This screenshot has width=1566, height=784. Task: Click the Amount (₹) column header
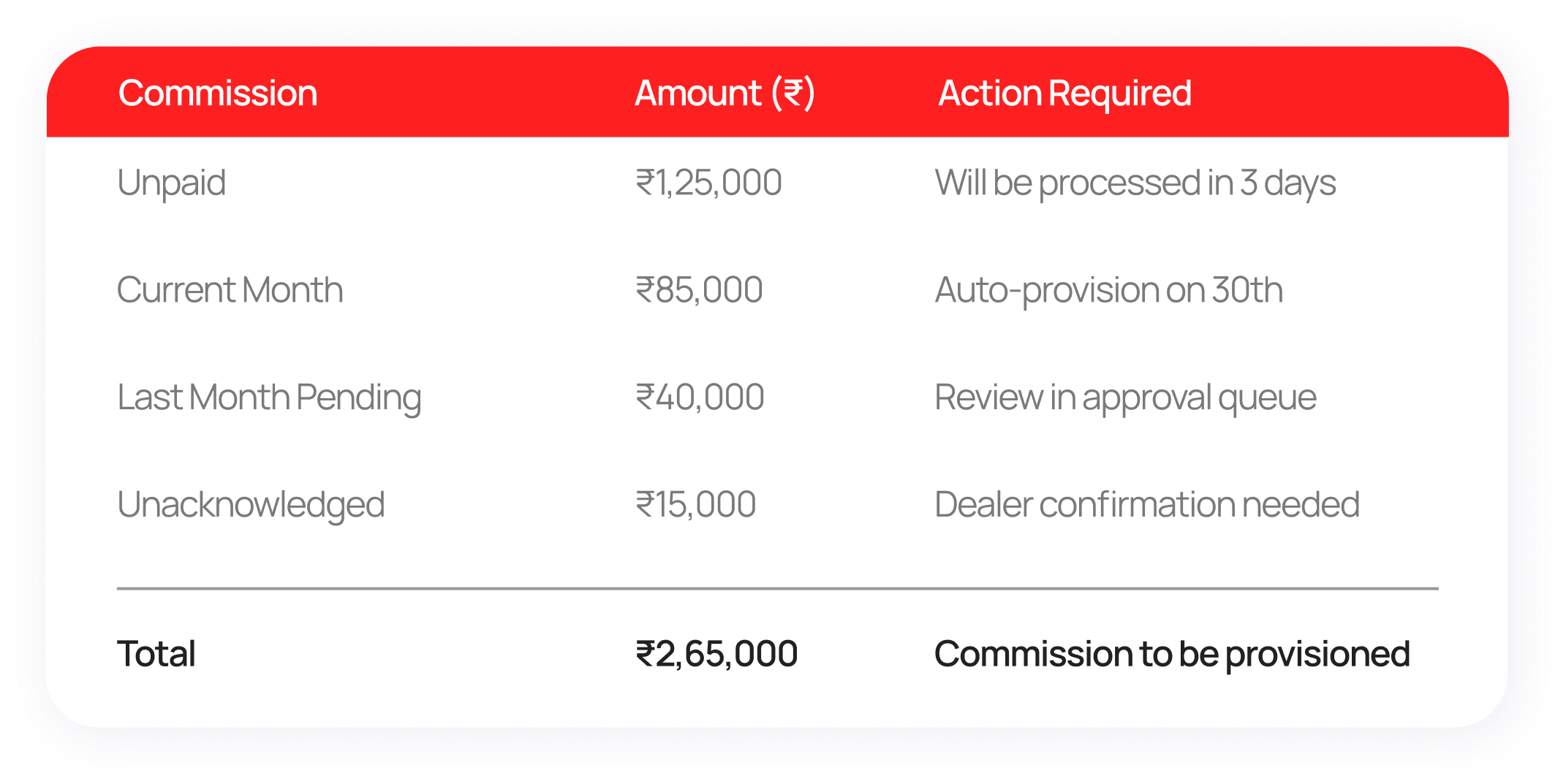725,94
